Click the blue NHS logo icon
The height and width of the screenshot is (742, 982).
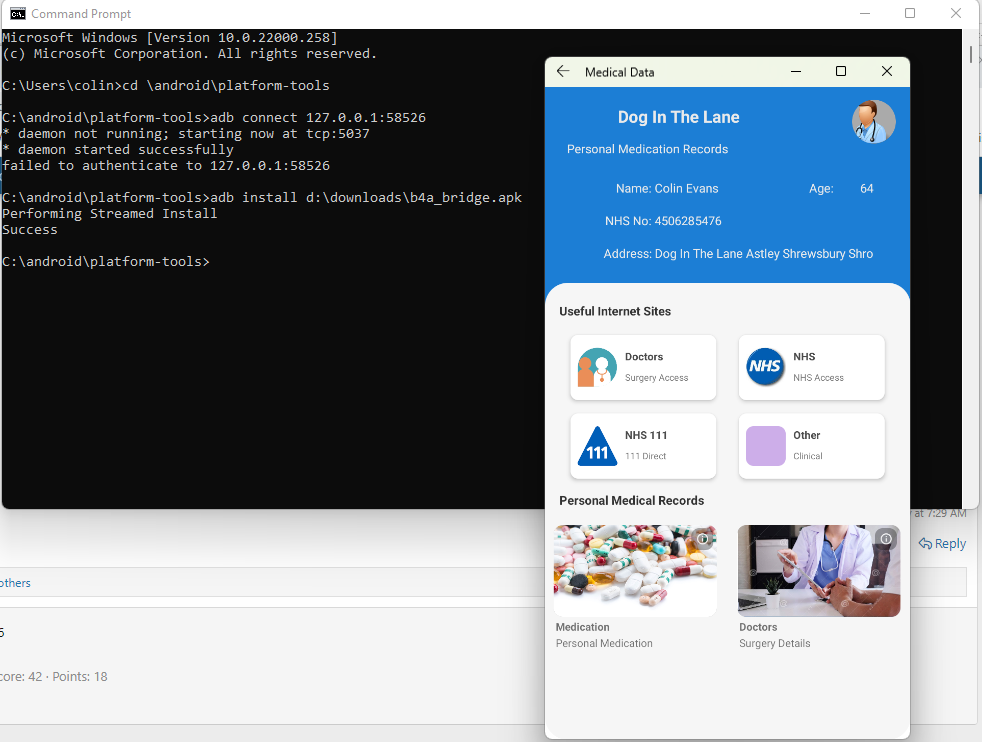765,366
